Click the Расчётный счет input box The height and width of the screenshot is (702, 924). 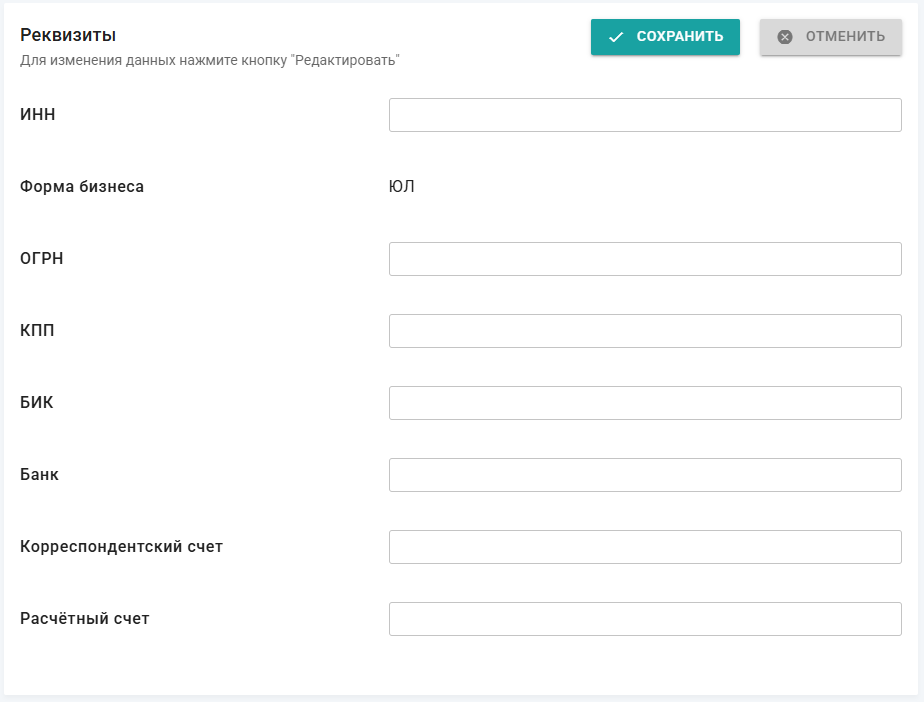(645, 618)
